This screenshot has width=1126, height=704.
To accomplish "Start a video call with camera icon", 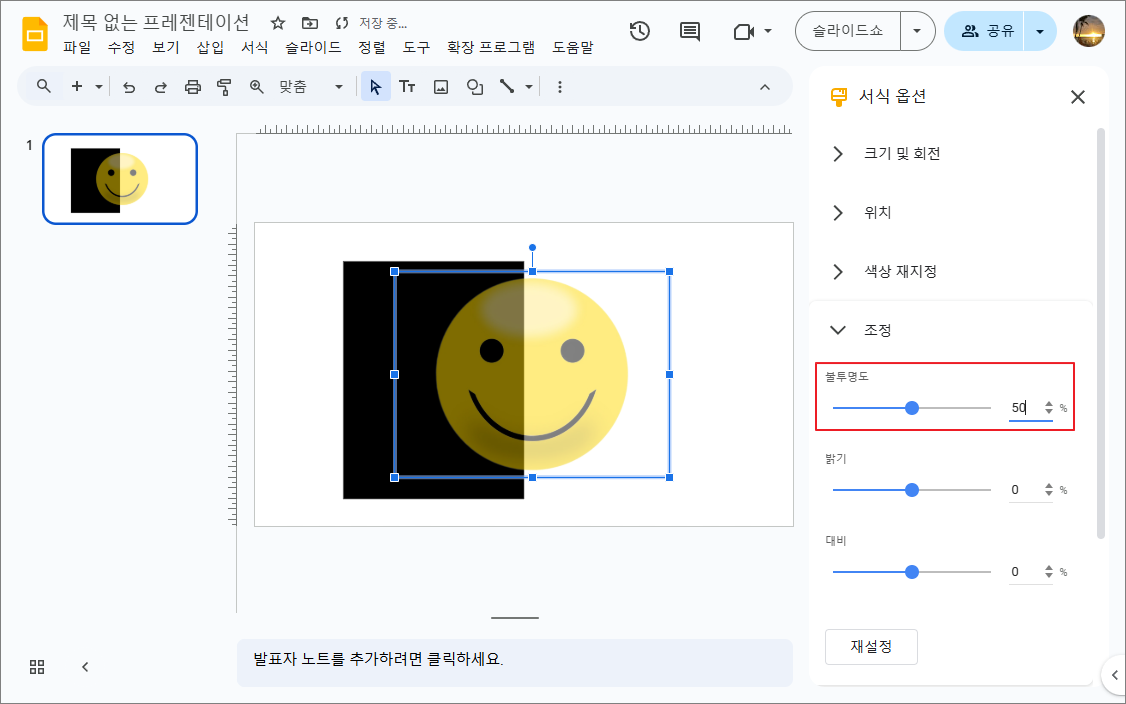I will click(x=744, y=32).
